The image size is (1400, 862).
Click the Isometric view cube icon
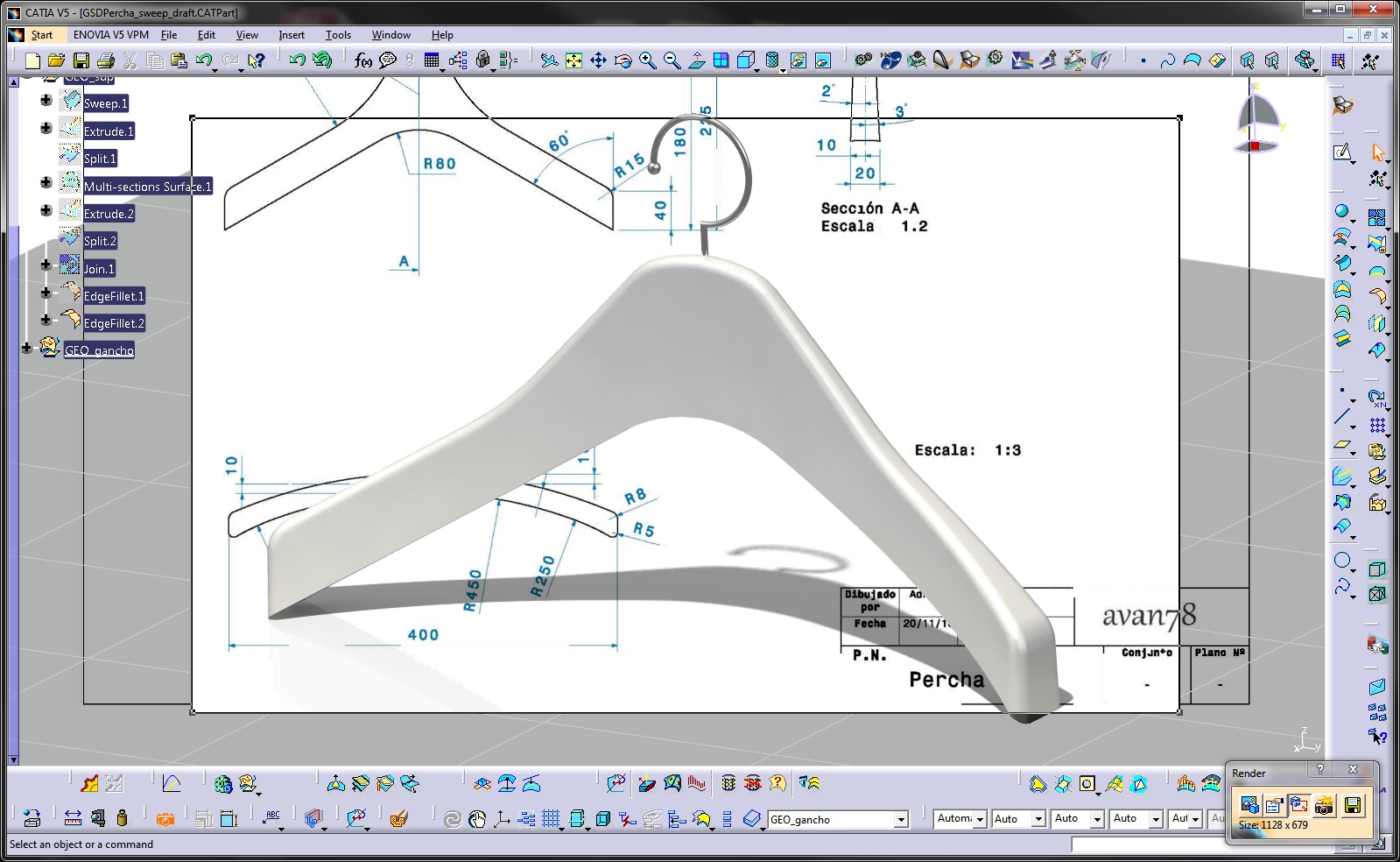point(746,60)
